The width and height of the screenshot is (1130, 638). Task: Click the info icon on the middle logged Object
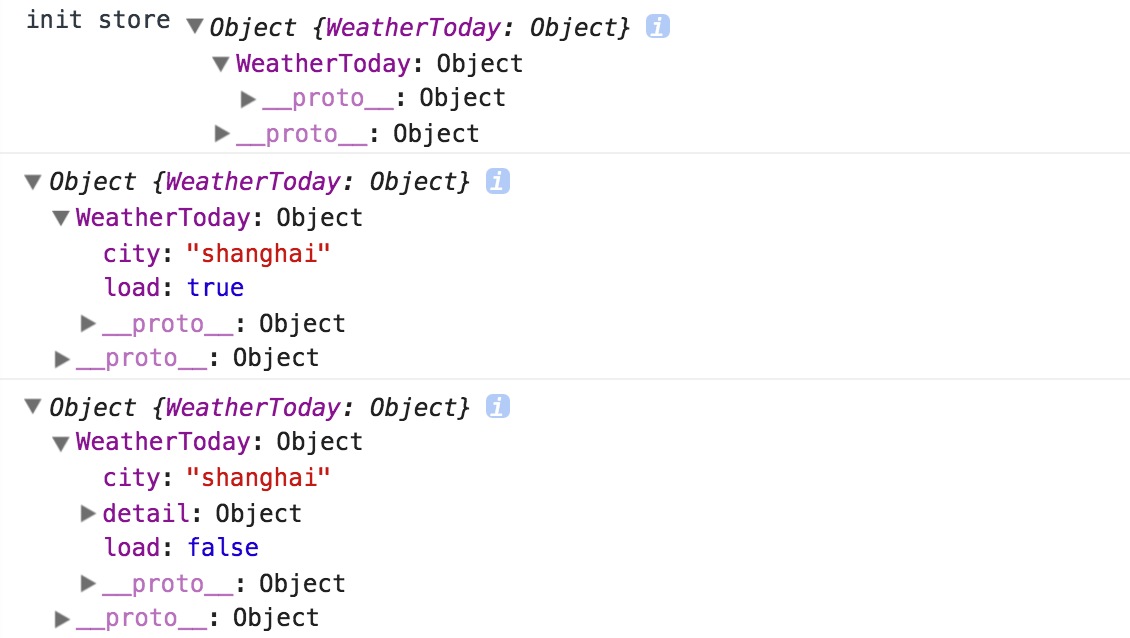497,181
